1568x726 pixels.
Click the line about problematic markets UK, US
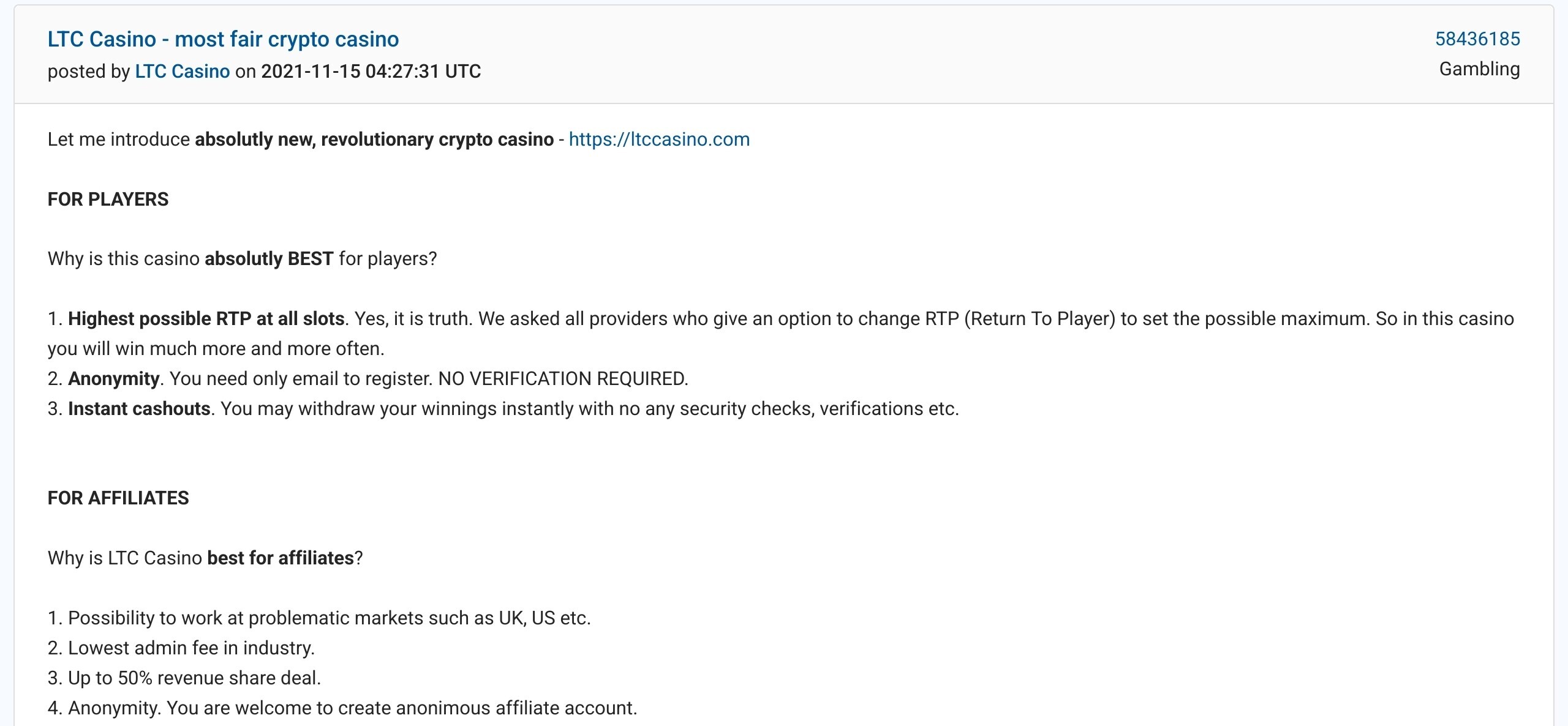pyautogui.click(x=319, y=618)
